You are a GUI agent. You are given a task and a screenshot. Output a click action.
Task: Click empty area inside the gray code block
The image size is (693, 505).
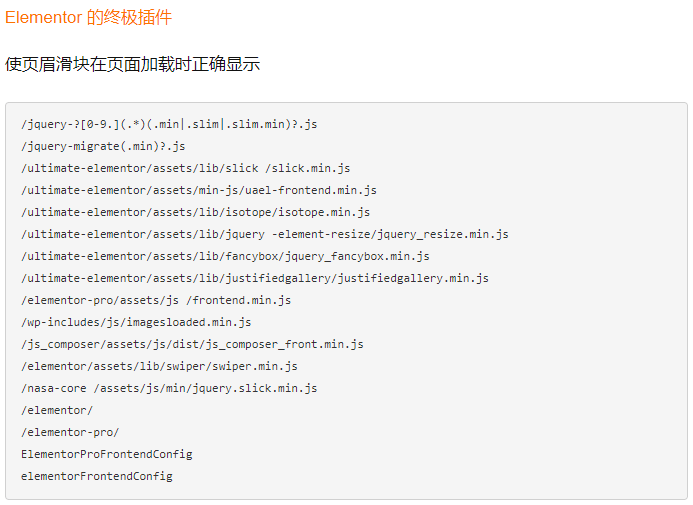pos(560,420)
